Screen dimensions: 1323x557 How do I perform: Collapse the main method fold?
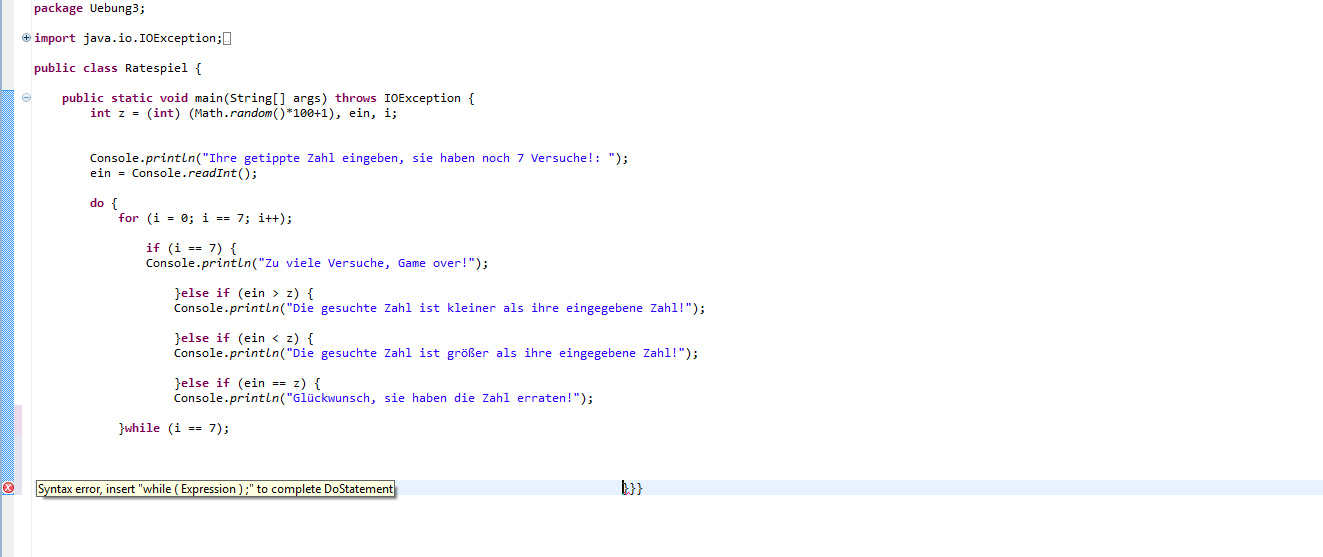pyautogui.click(x=26, y=98)
